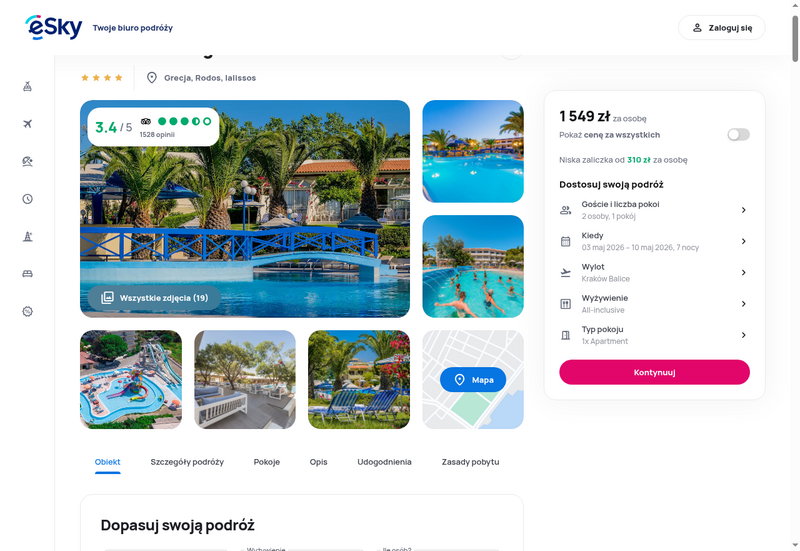Expand Goście i liczba pokoi option
Screen dimensions: 800x551
[655, 210]
